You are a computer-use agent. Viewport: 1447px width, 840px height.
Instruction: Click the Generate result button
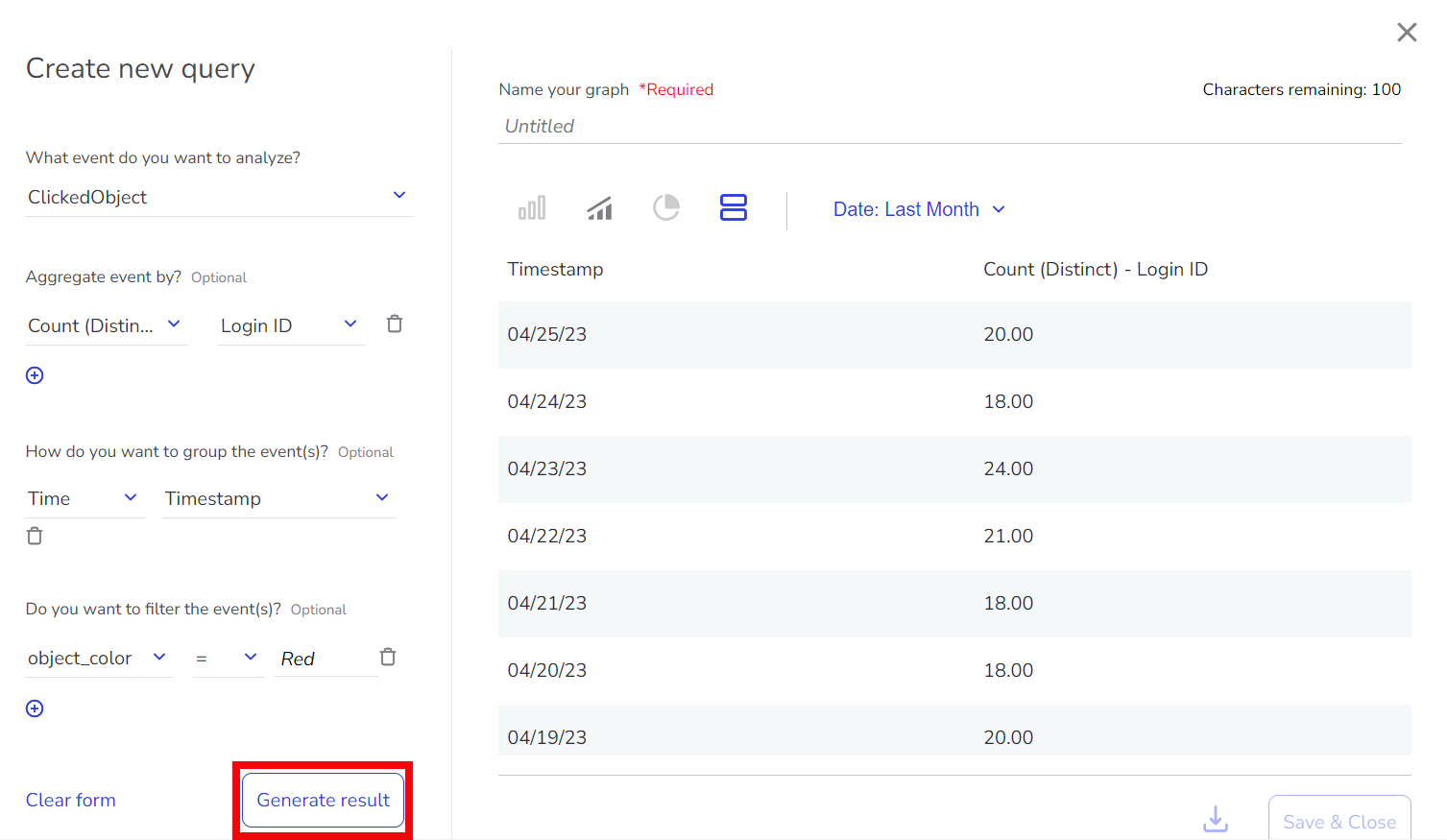[x=323, y=800]
